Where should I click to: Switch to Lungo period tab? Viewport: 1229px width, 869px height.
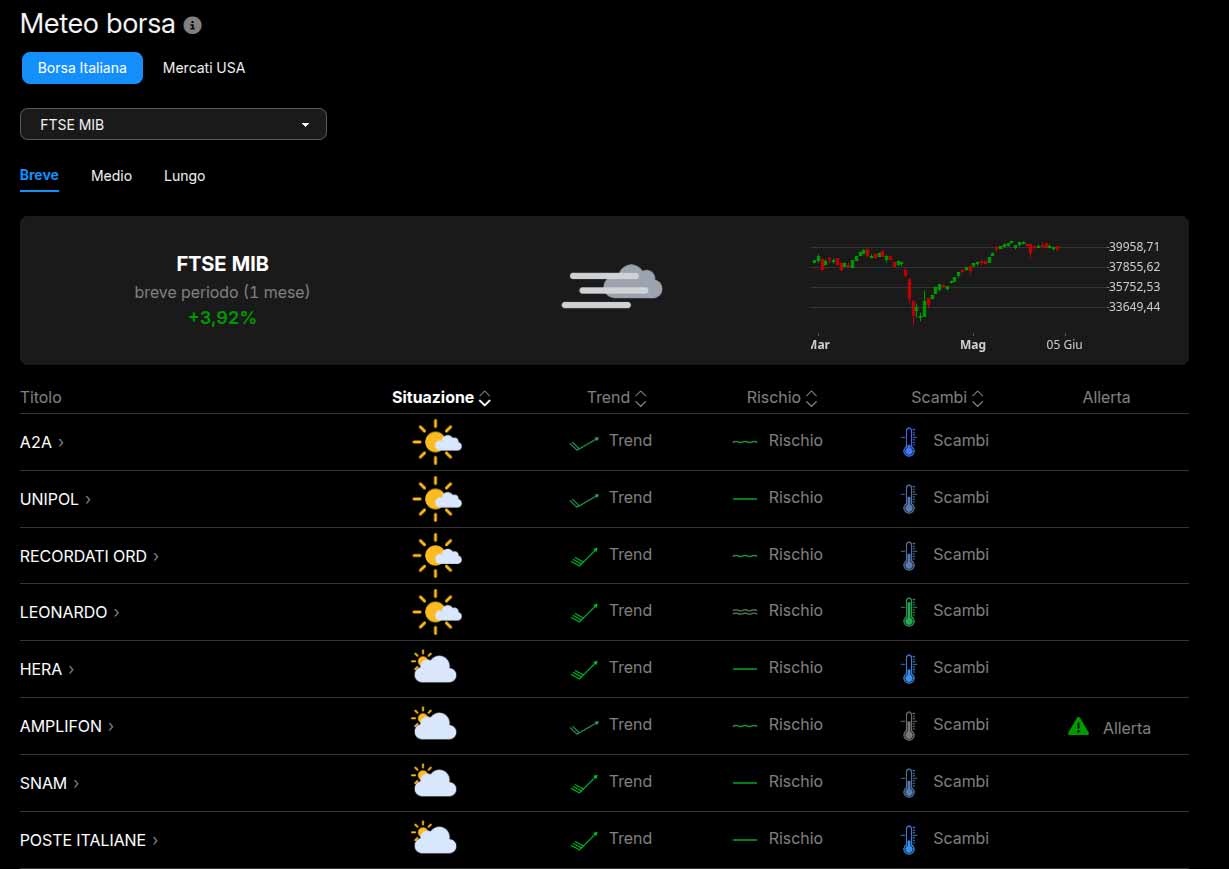point(184,176)
